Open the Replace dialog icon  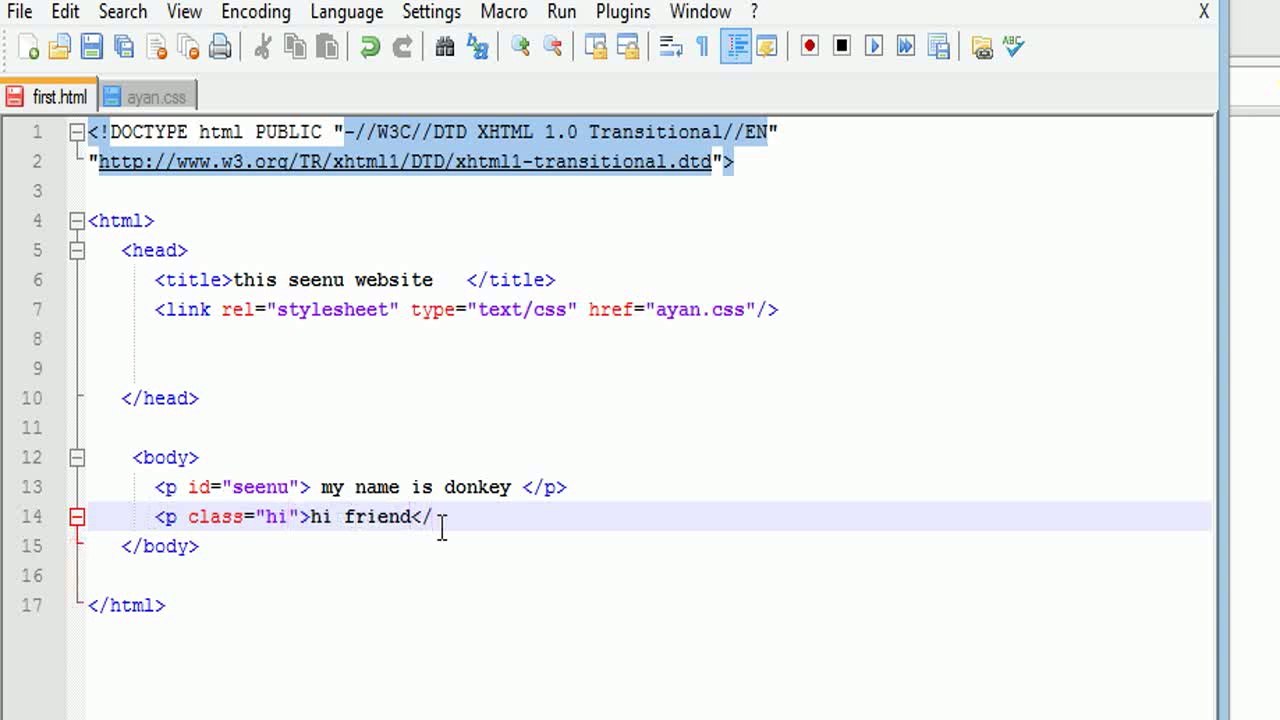477,47
